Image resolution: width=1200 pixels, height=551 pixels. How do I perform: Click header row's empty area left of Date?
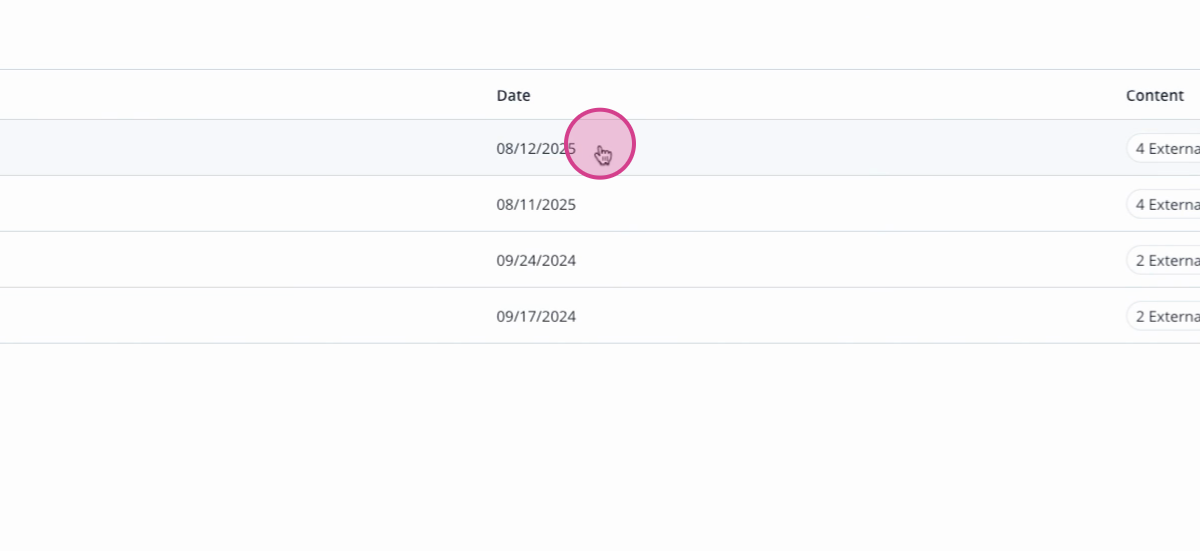point(240,95)
